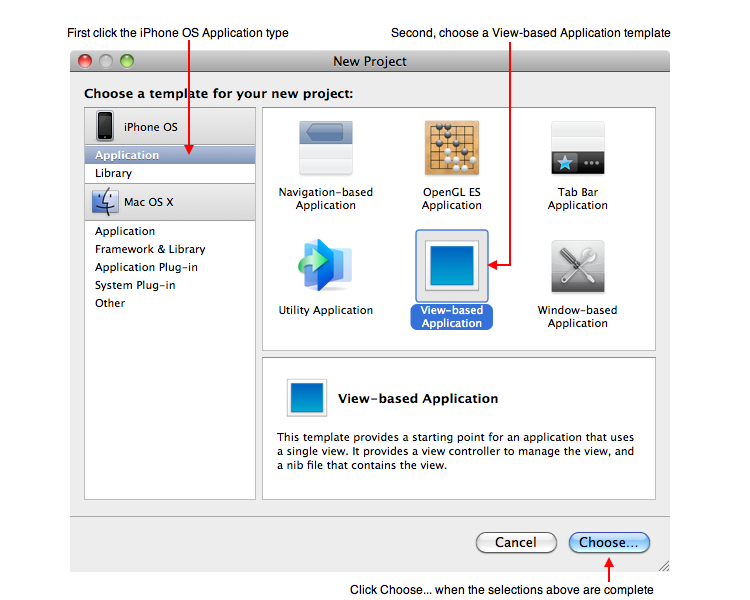Select the Window-based Application template icon

click(x=578, y=266)
